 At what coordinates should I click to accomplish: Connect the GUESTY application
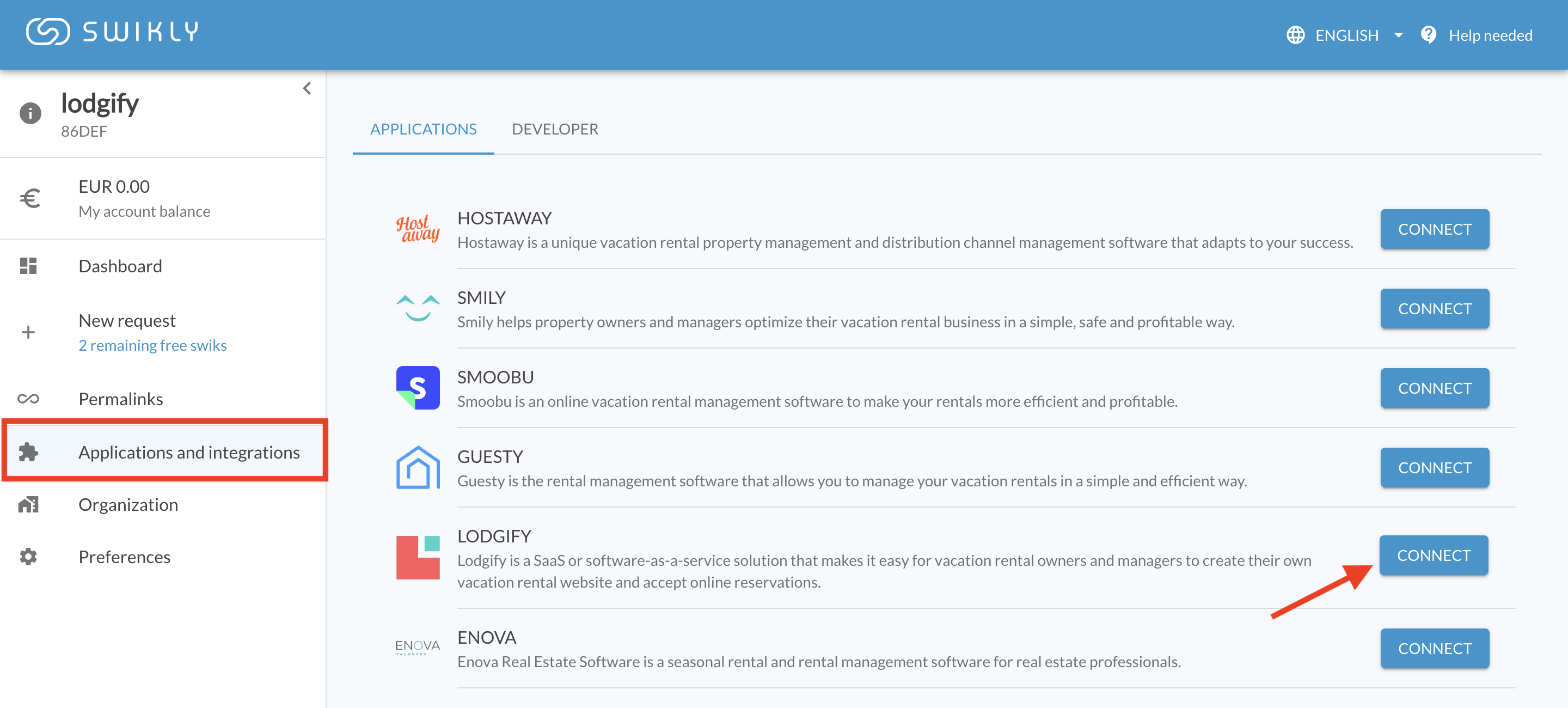coord(1435,467)
